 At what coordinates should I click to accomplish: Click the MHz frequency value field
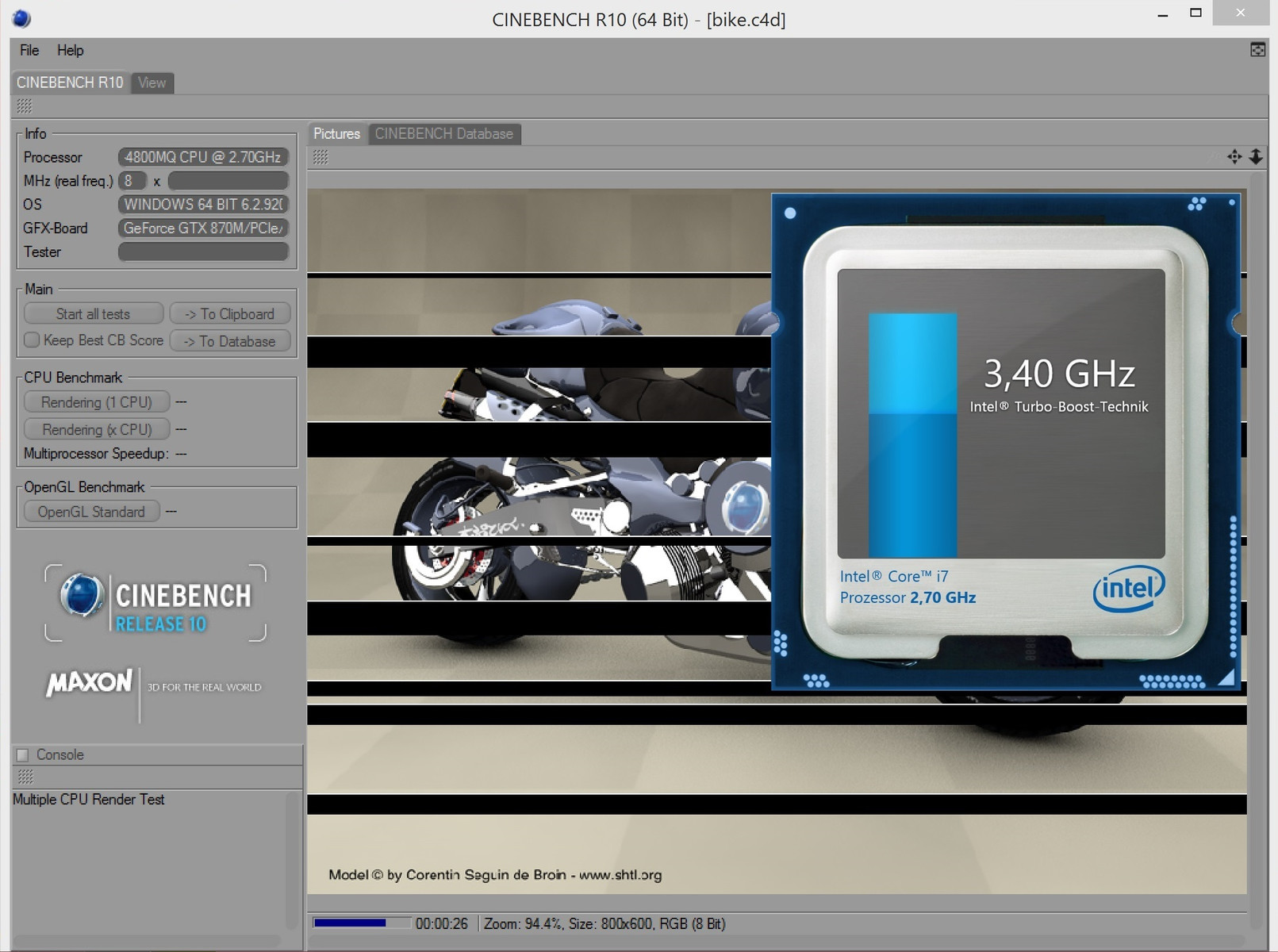click(x=228, y=181)
